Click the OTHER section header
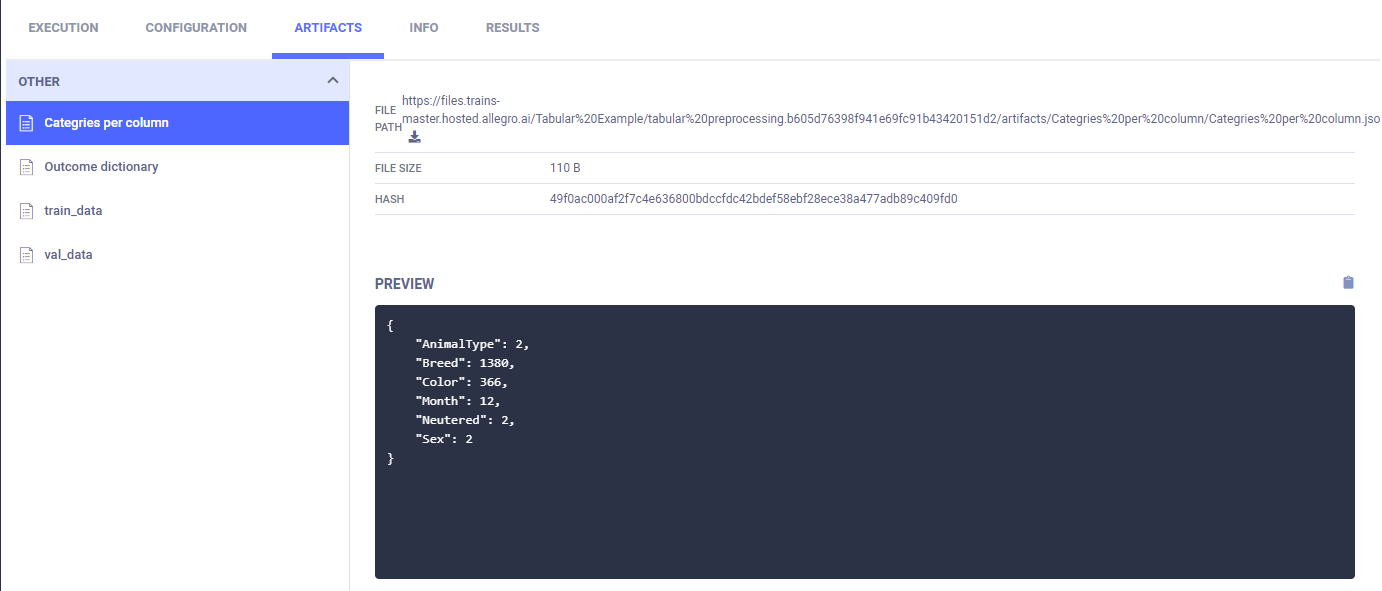1382x591 pixels. click(40, 82)
